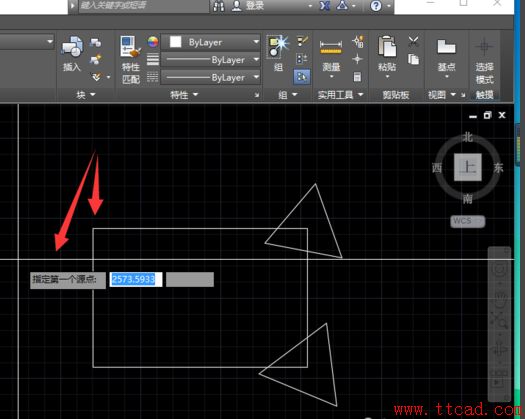Click the 登录 sign-in button

click(x=248, y=6)
